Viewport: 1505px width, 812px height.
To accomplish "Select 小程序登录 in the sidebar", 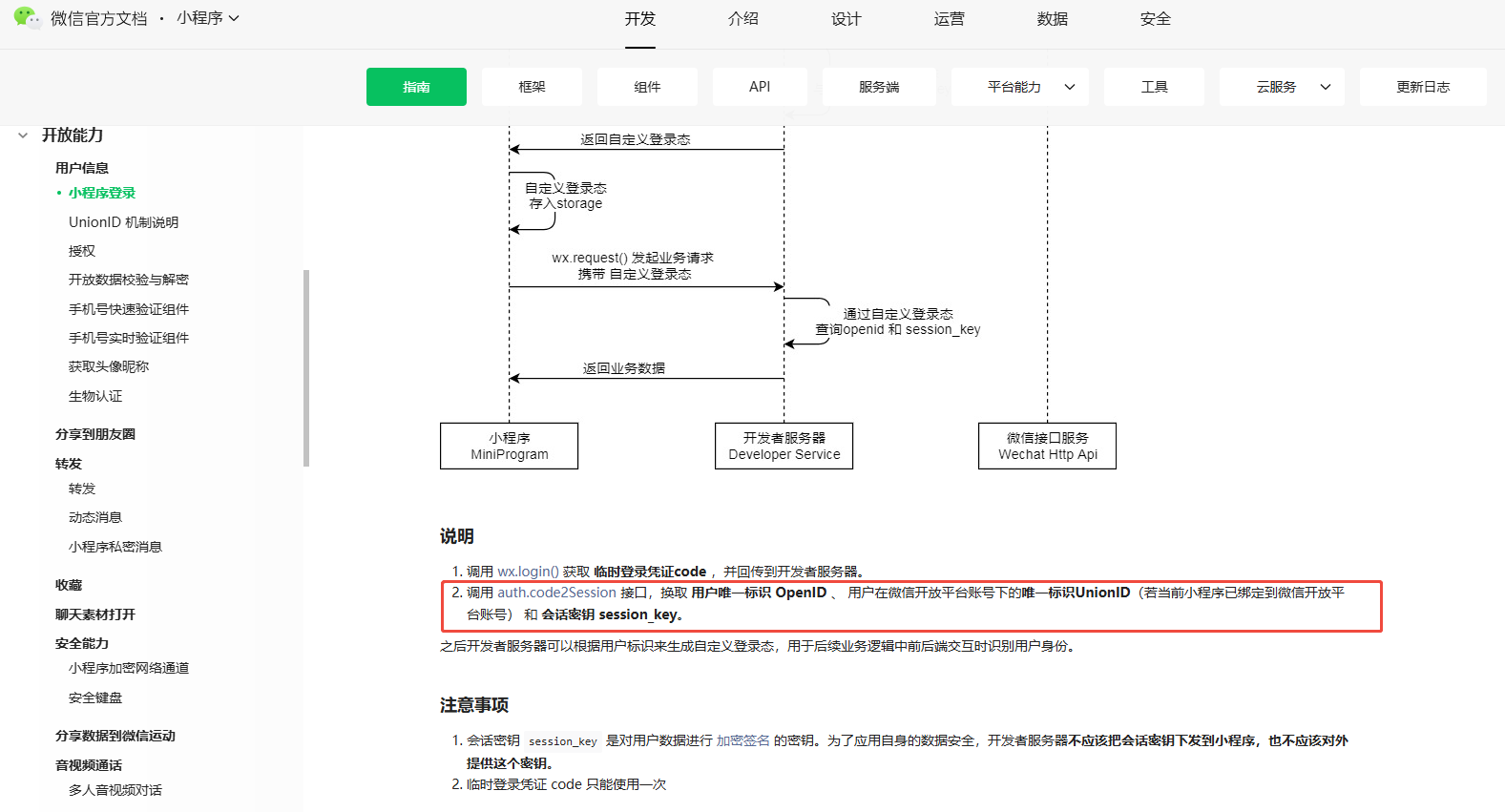I will (102, 193).
